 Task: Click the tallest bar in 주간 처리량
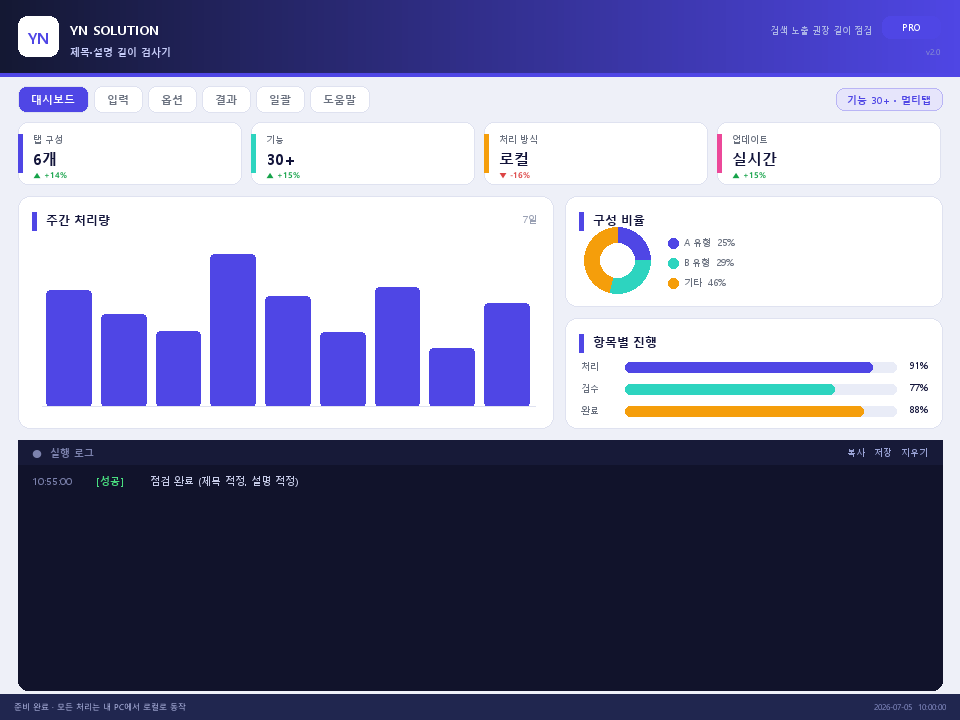[233, 330]
